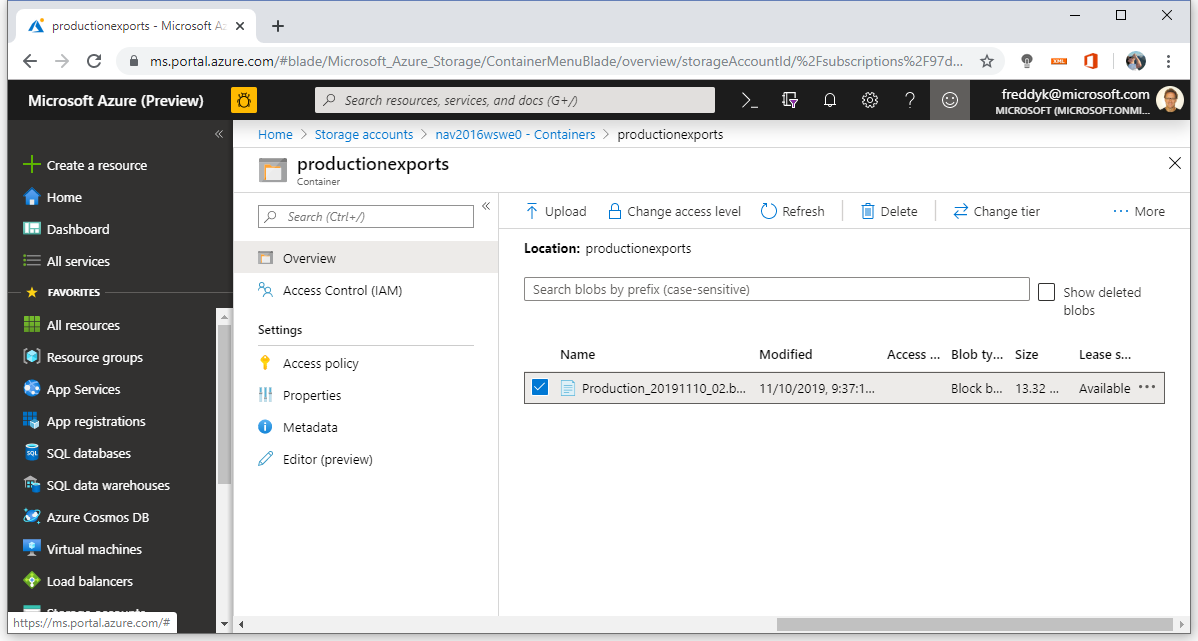Image resolution: width=1198 pixels, height=641 pixels.
Task: Open portal settings gear icon
Action: click(869, 100)
